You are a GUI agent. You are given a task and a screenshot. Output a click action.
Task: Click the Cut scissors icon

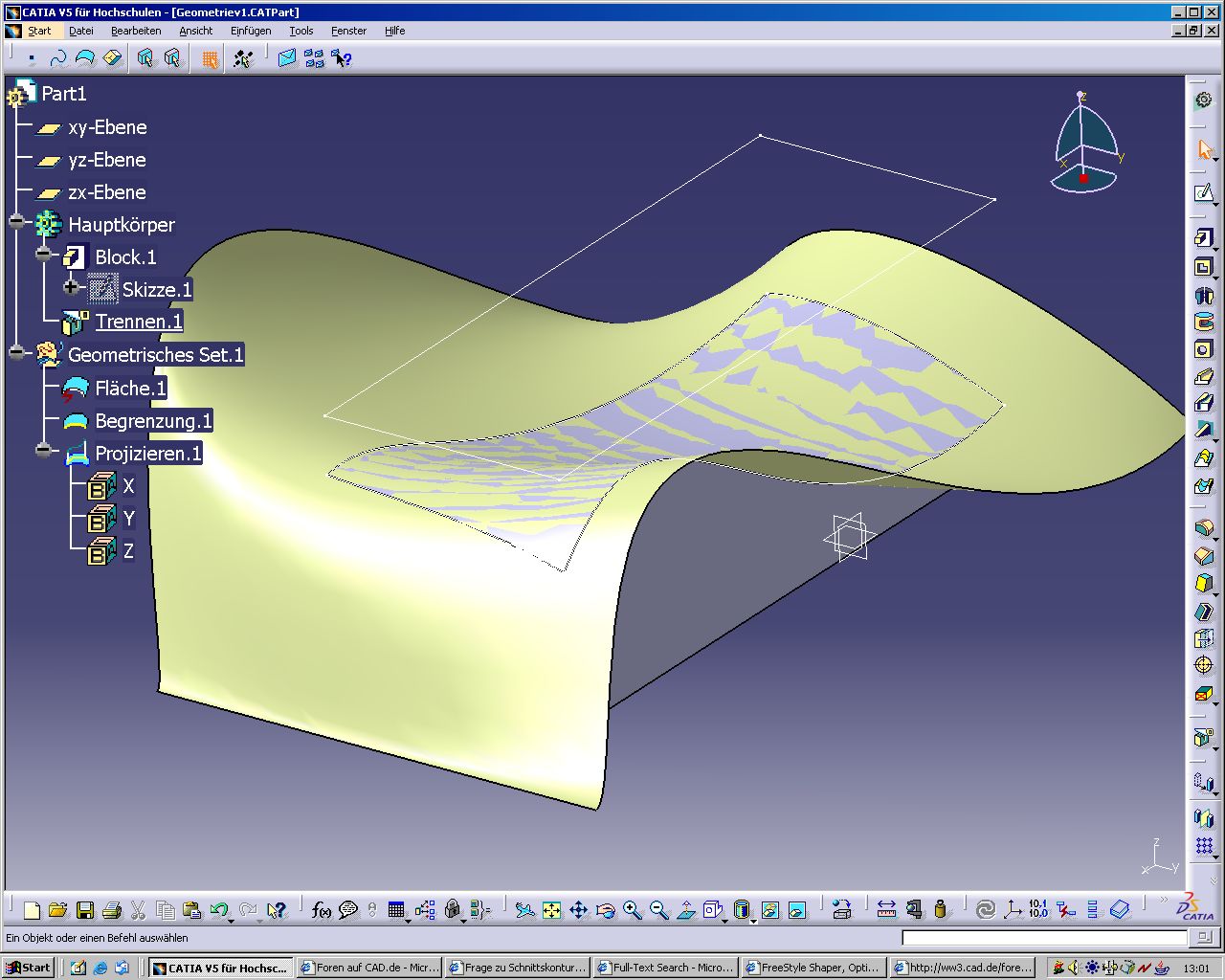(138, 910)
